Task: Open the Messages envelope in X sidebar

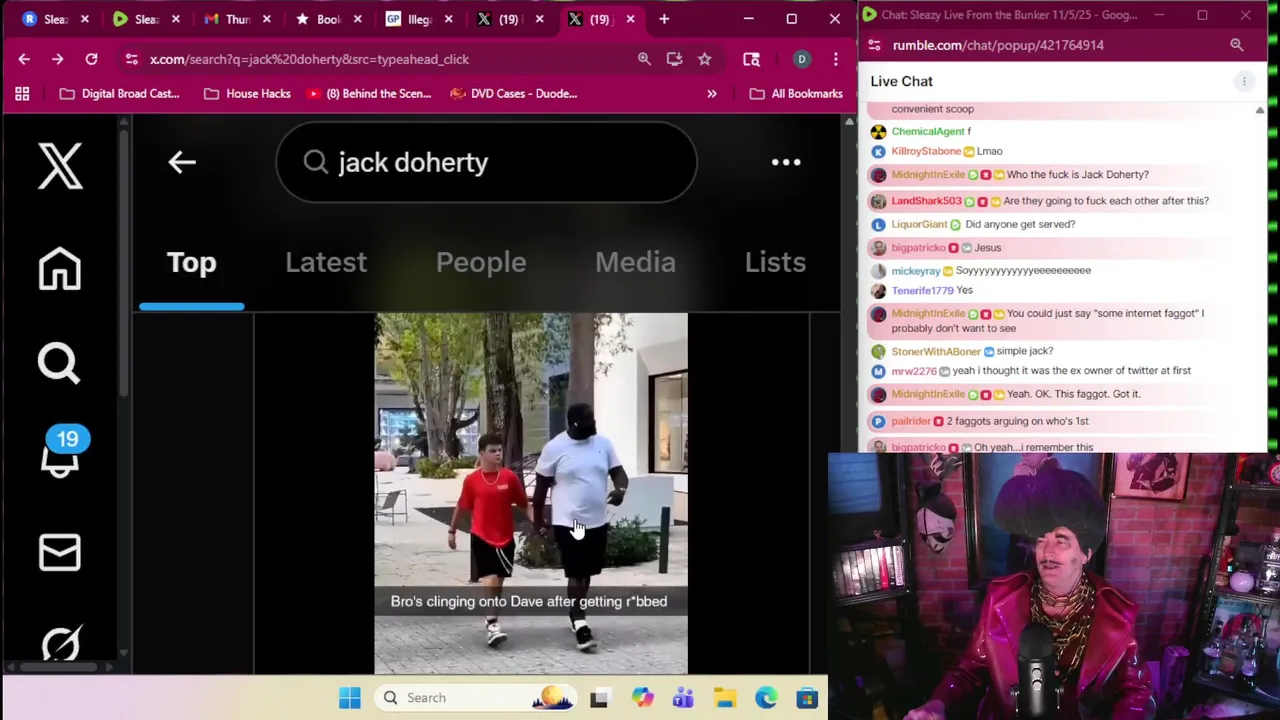Action: pos(60,552)
